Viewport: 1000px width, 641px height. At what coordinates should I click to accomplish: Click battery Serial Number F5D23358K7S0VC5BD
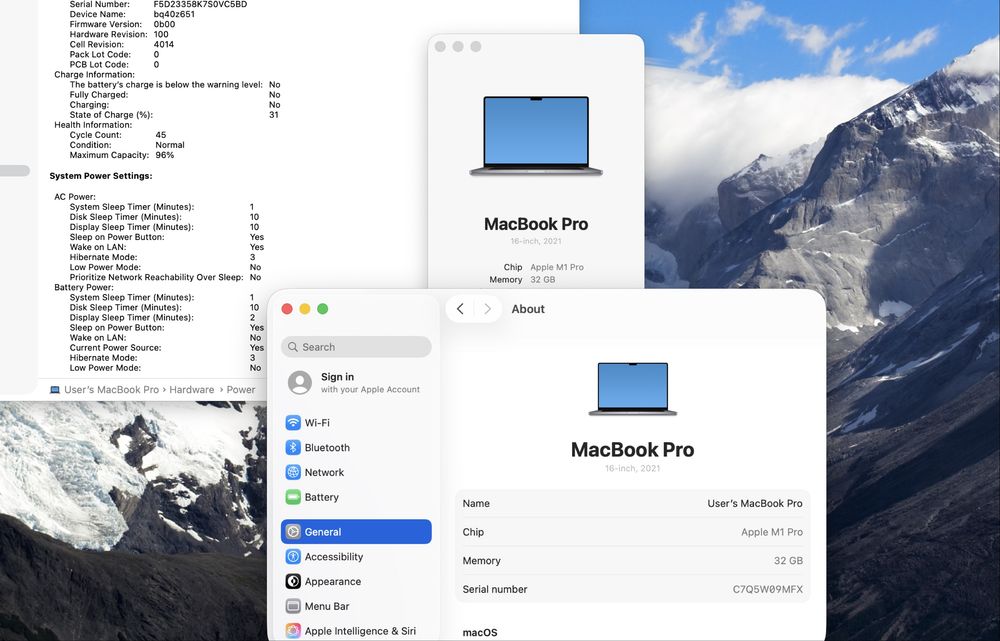coord(200,4)
